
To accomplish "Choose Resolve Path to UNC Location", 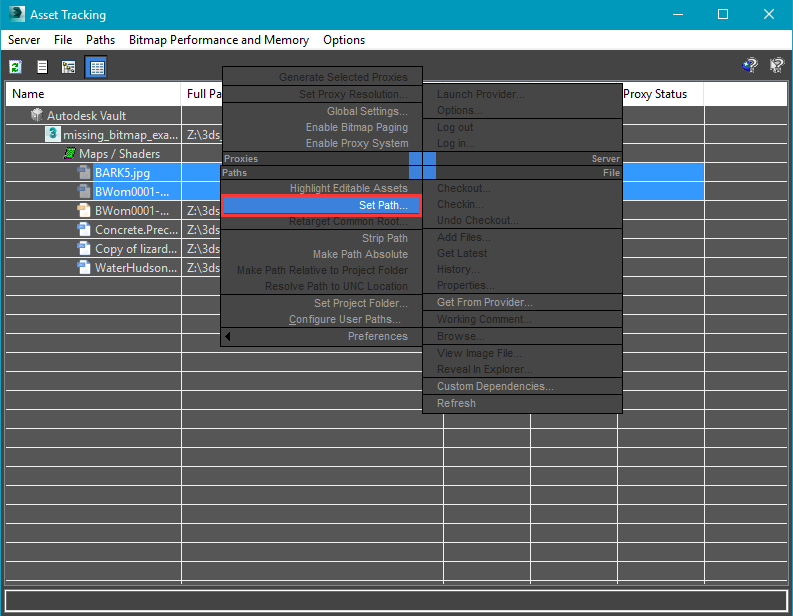I will point(336,286).
